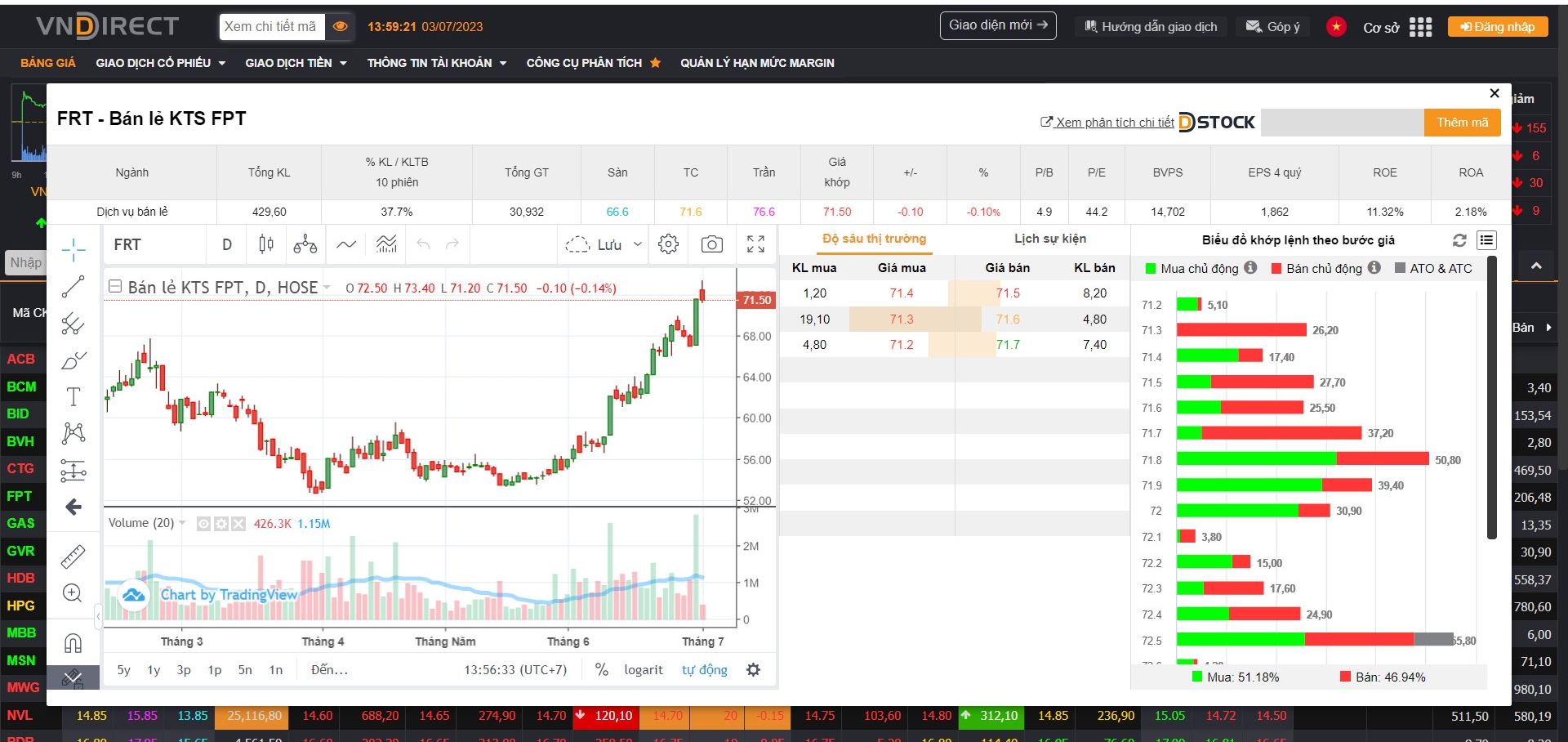Switch to Độ sâu thị trường tab
The width and height of the screenshot is (1568, 742).
coord(874,239)
